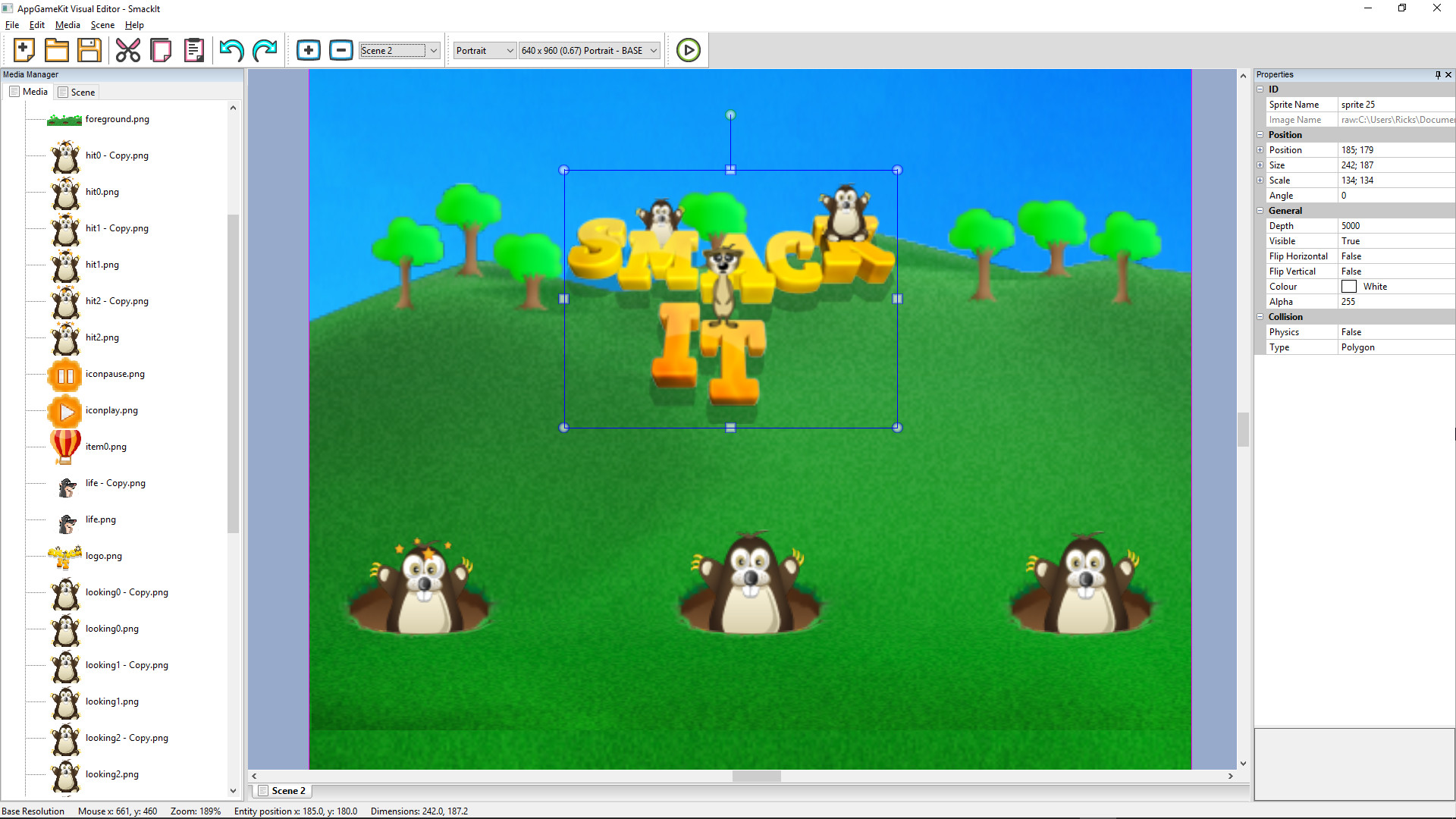Viewport: 1456px width, 819px height.
Task: Switch to the Scene tab in Media Manager
Action: [77, 92]
